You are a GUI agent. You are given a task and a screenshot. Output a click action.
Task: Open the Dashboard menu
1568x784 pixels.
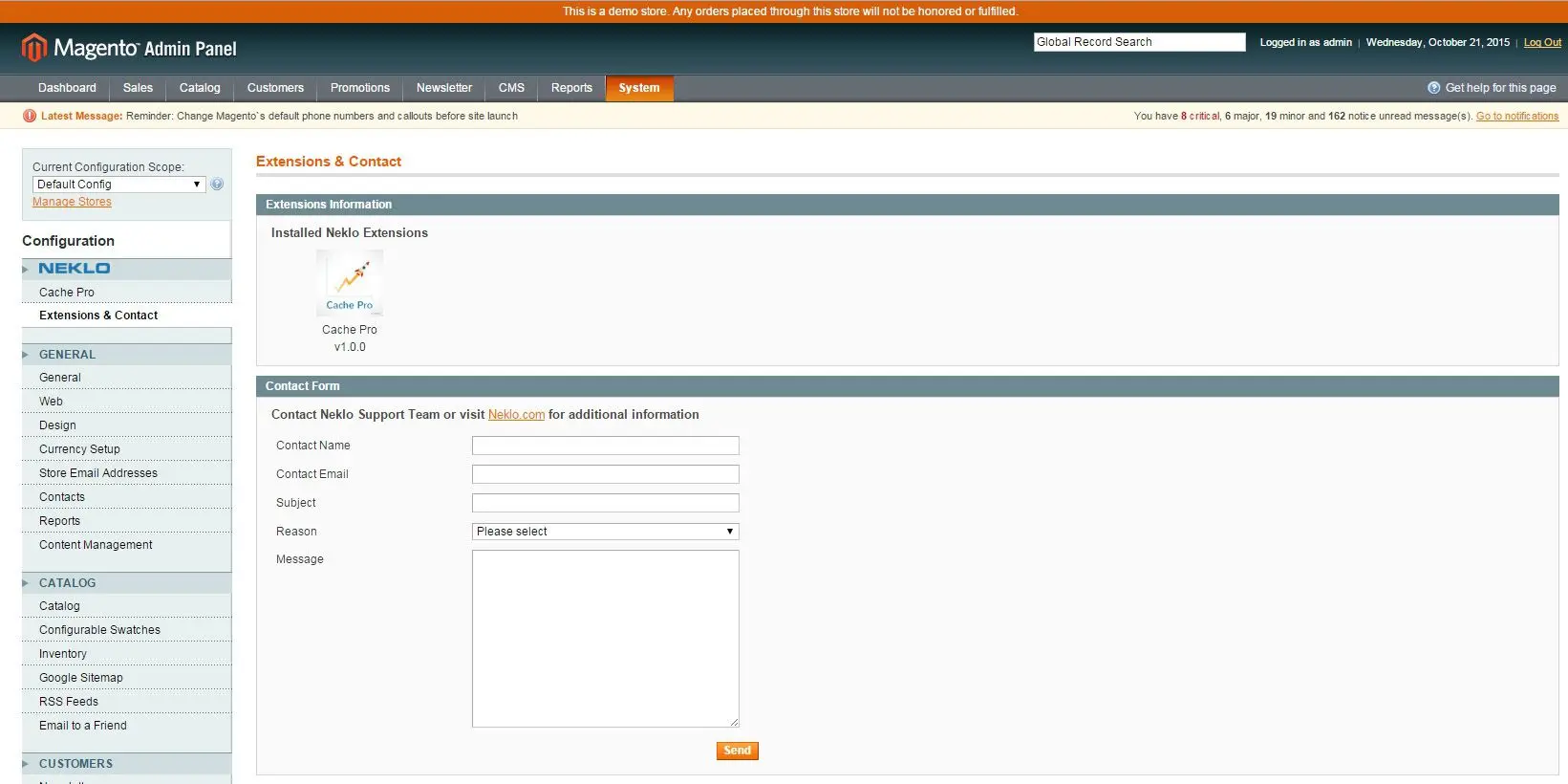[67, 88]
